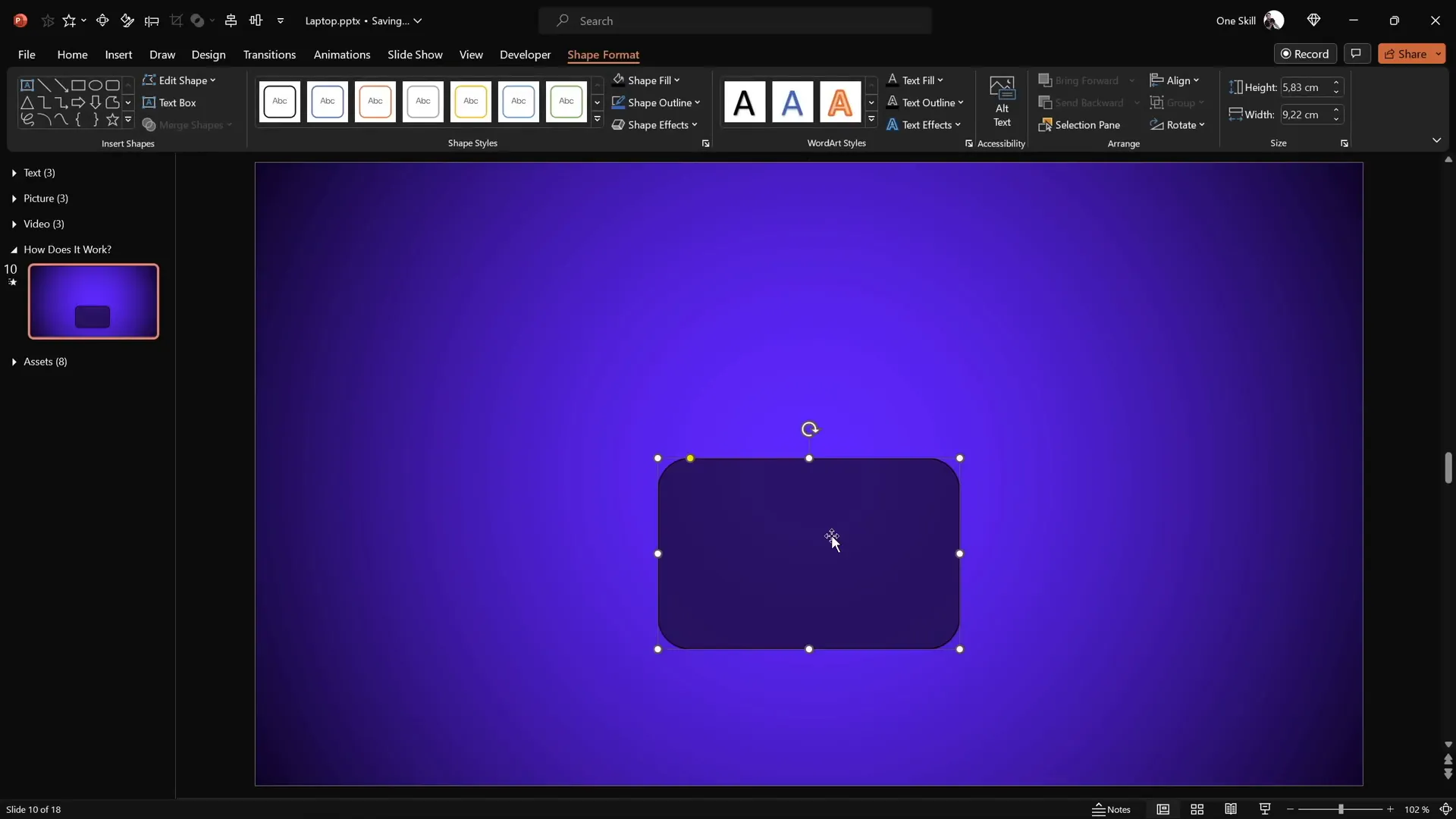Click the Share button
The width and height of the screenshot is (1456, 819).
[x=1410, y=53]
